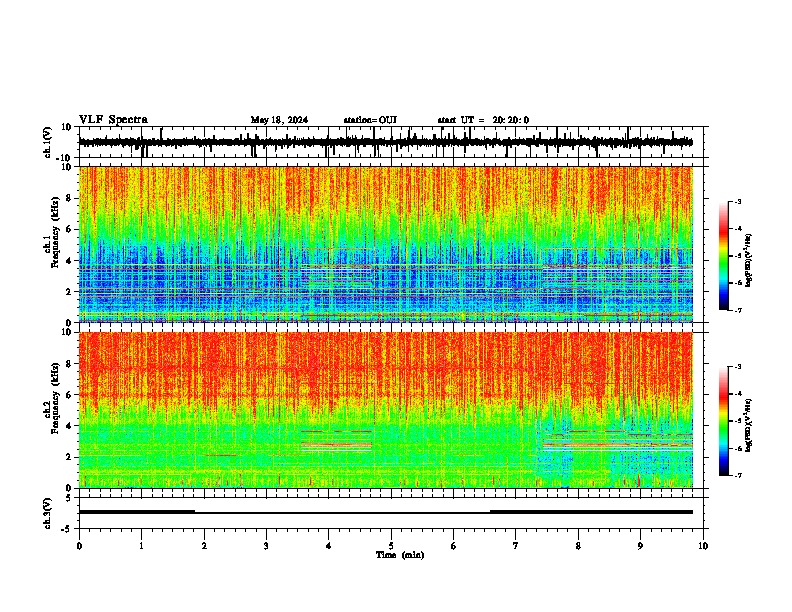Click the "8" kHz tick on ch.1 spectrogram

69,198
